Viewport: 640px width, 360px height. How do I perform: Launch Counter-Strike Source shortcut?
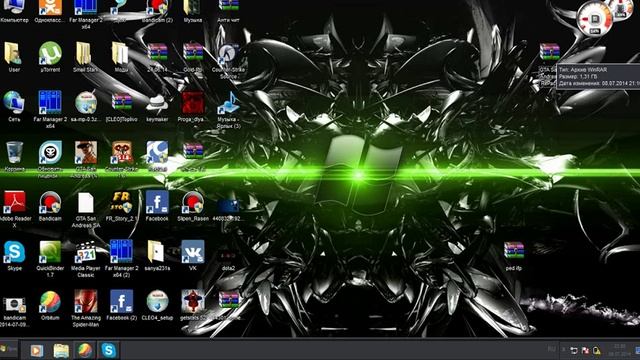(x=228, y=55)
